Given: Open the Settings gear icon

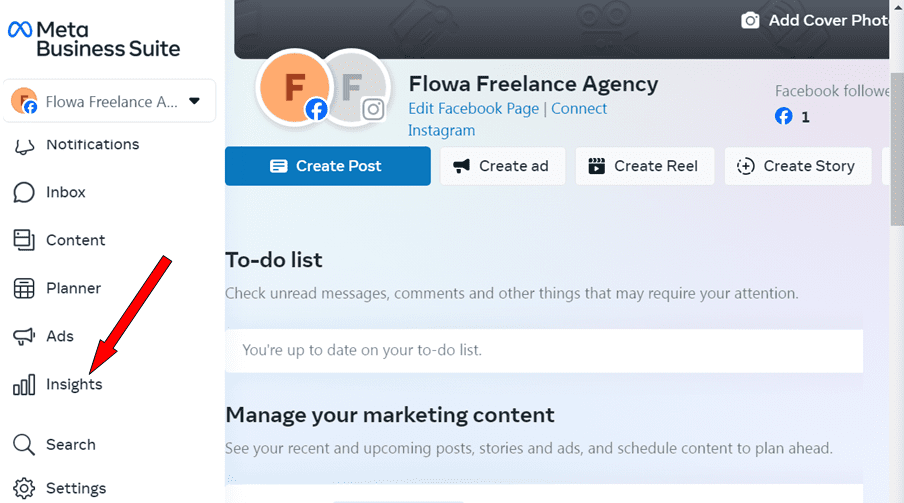Looking at the screenshot, I should click(x=24, y=488).
